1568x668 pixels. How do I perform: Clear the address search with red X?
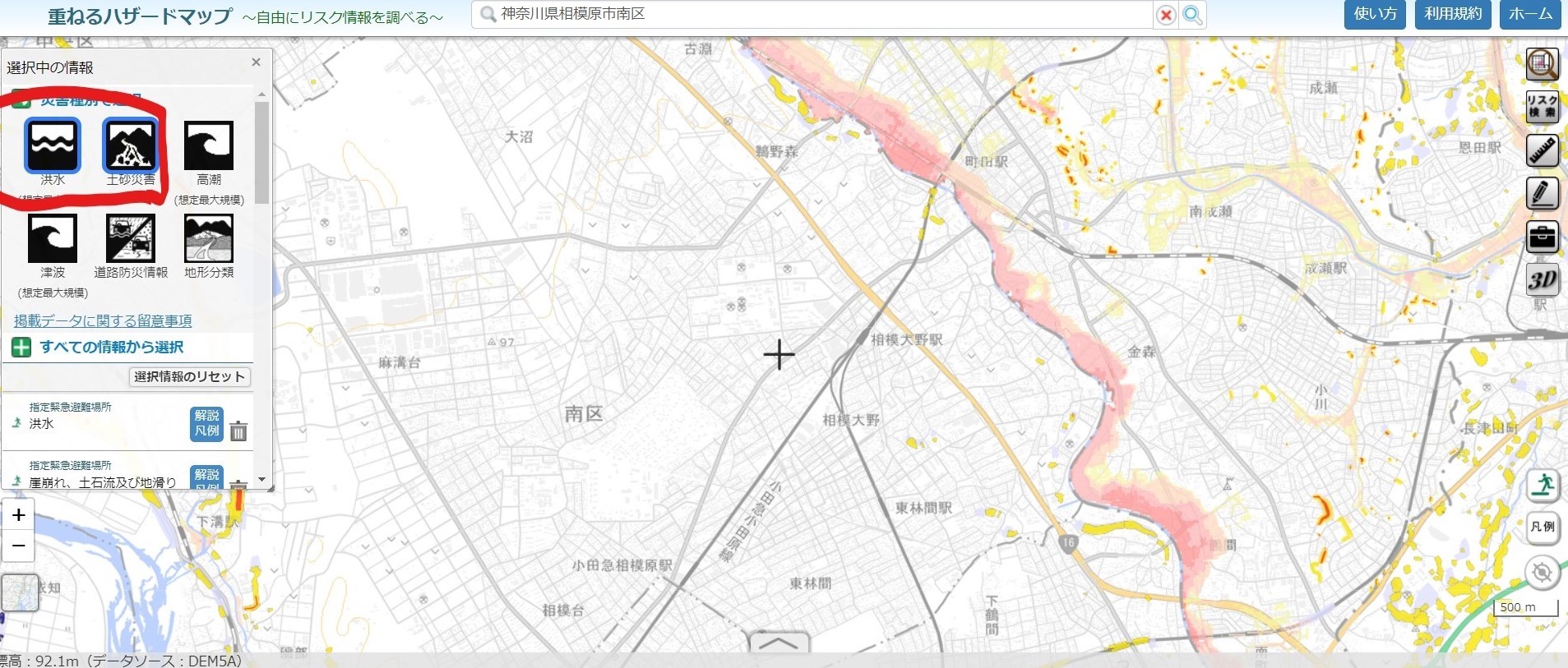[x=1165, y=15]
